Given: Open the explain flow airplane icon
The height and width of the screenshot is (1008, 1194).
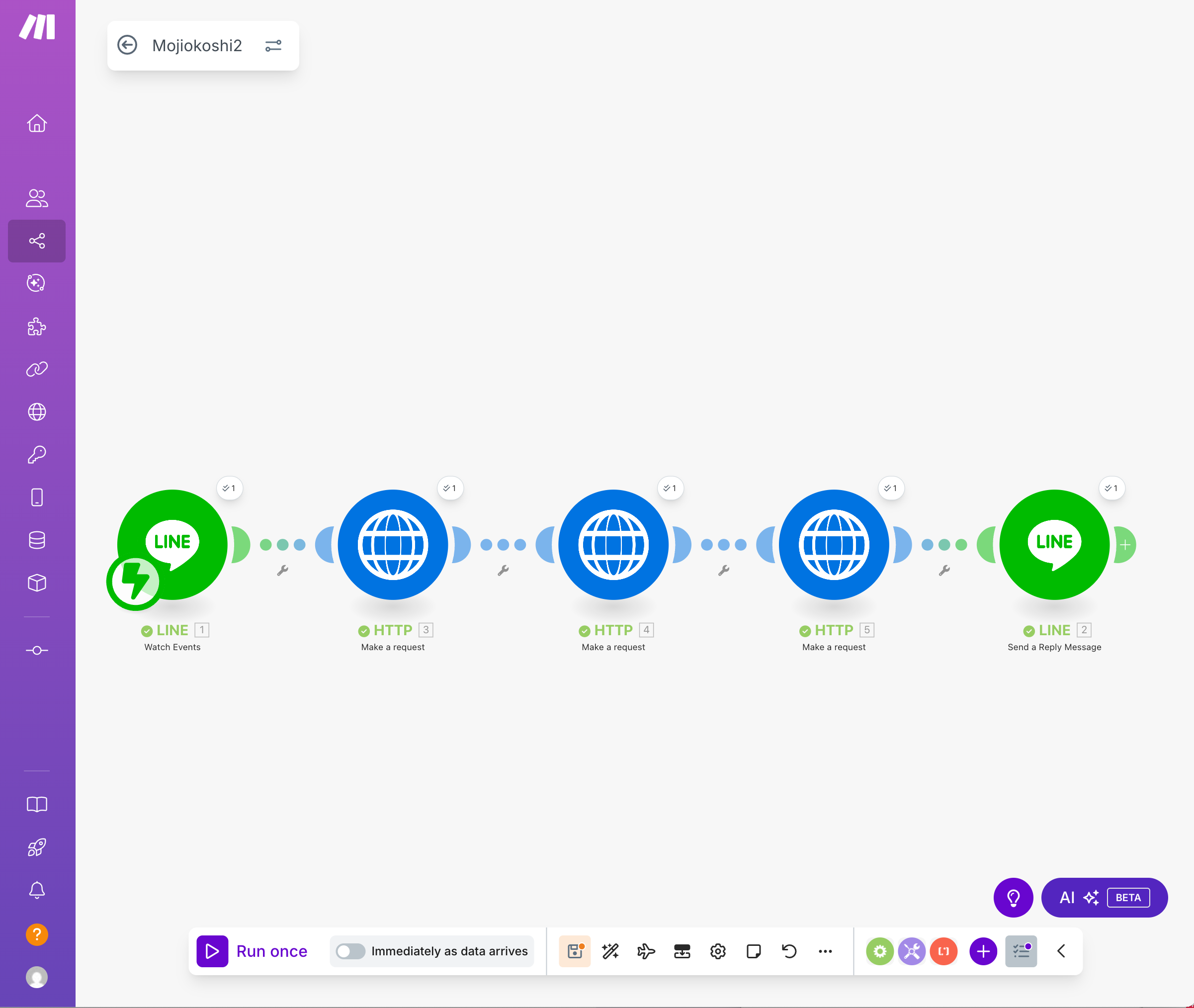Looking at the screenshot, I should coord(646,951).
